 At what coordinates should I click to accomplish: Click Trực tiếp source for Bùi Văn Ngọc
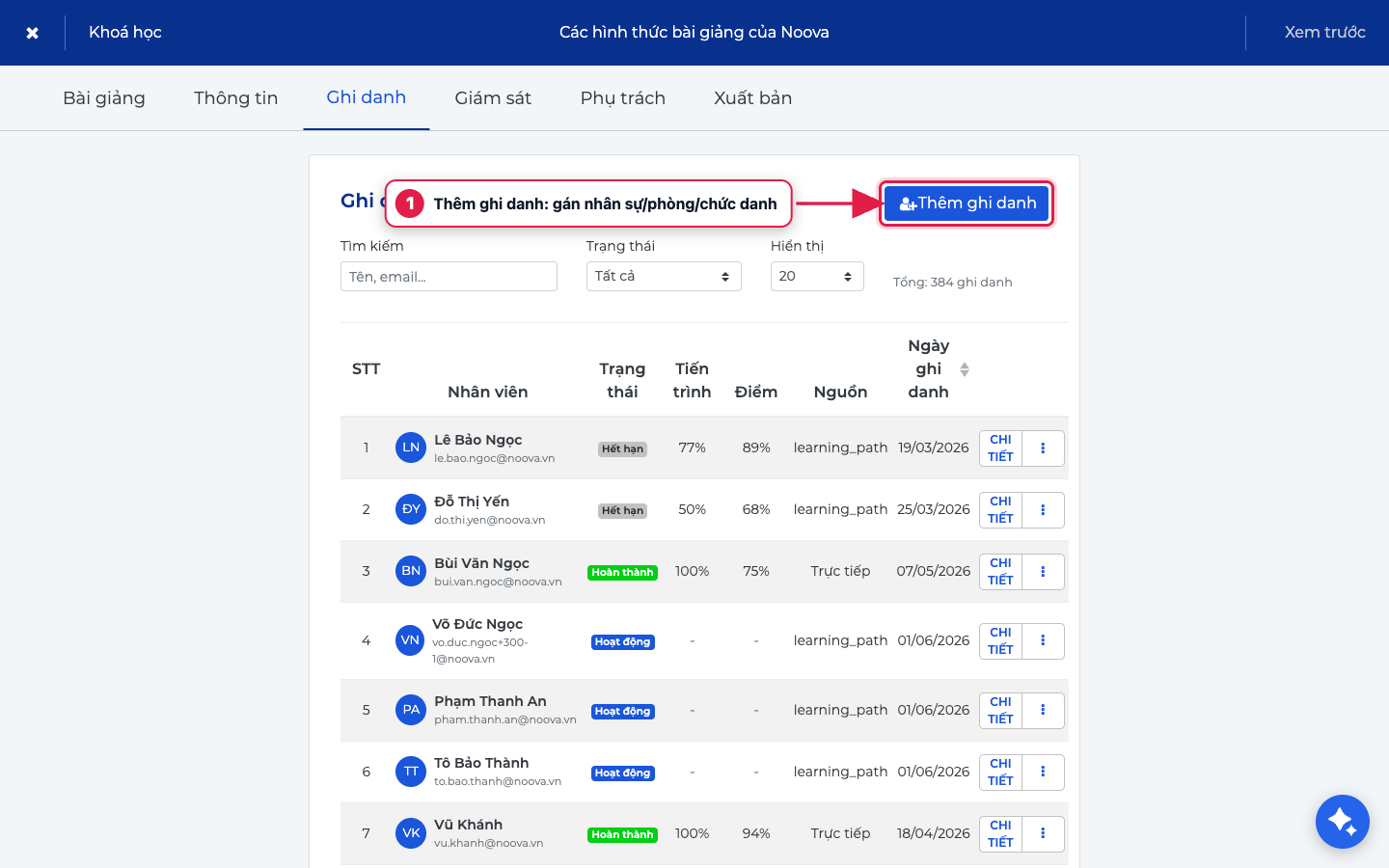(840, 571)
